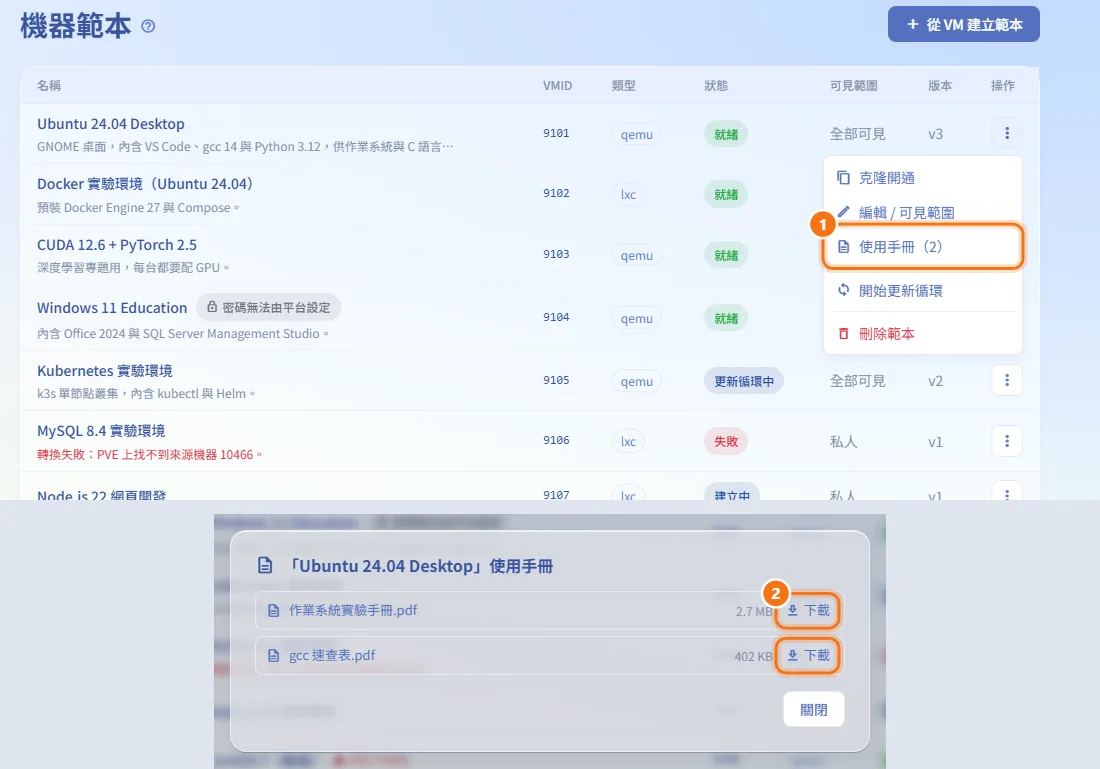The height and width of the screenshot is (769, 1100).
Task: Click the Docker 實驗環境 (Ubuntu 24.04) name
Action: (x=145, y=184)
